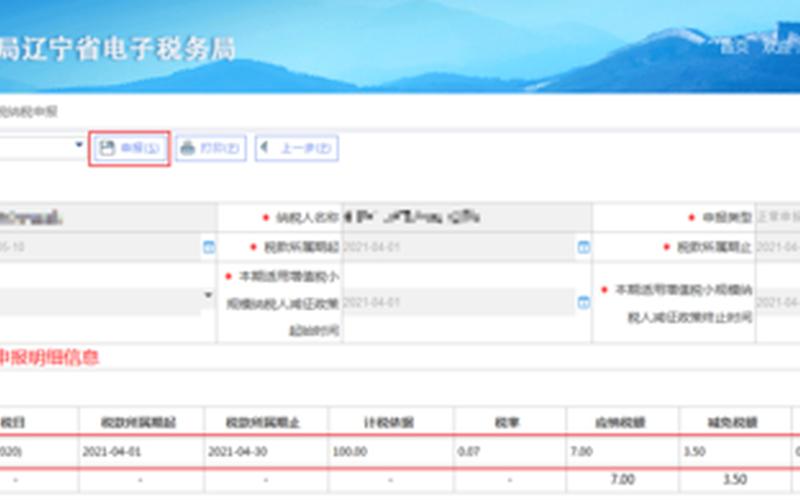Click the 税款所属期止 field label
Image resolution: width=800 pixels, height=500 pixels.
point(714,247)
